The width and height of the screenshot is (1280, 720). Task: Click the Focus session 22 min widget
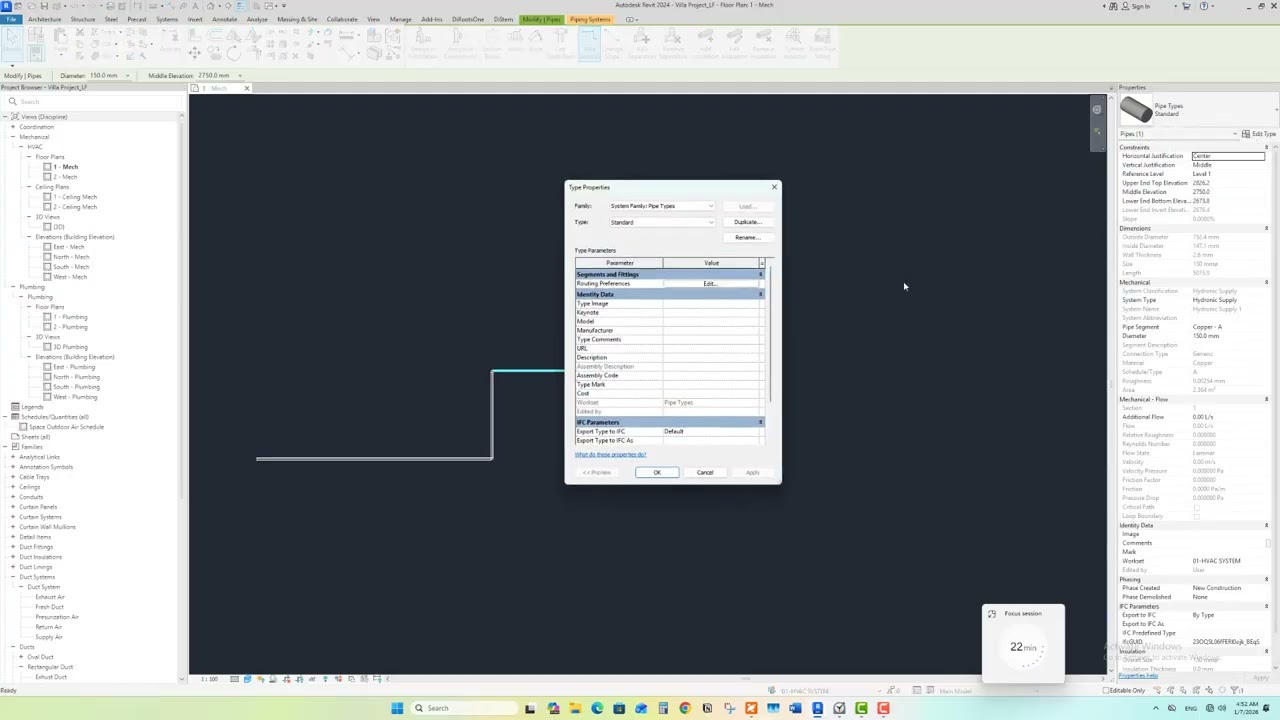pos(1023,643)
